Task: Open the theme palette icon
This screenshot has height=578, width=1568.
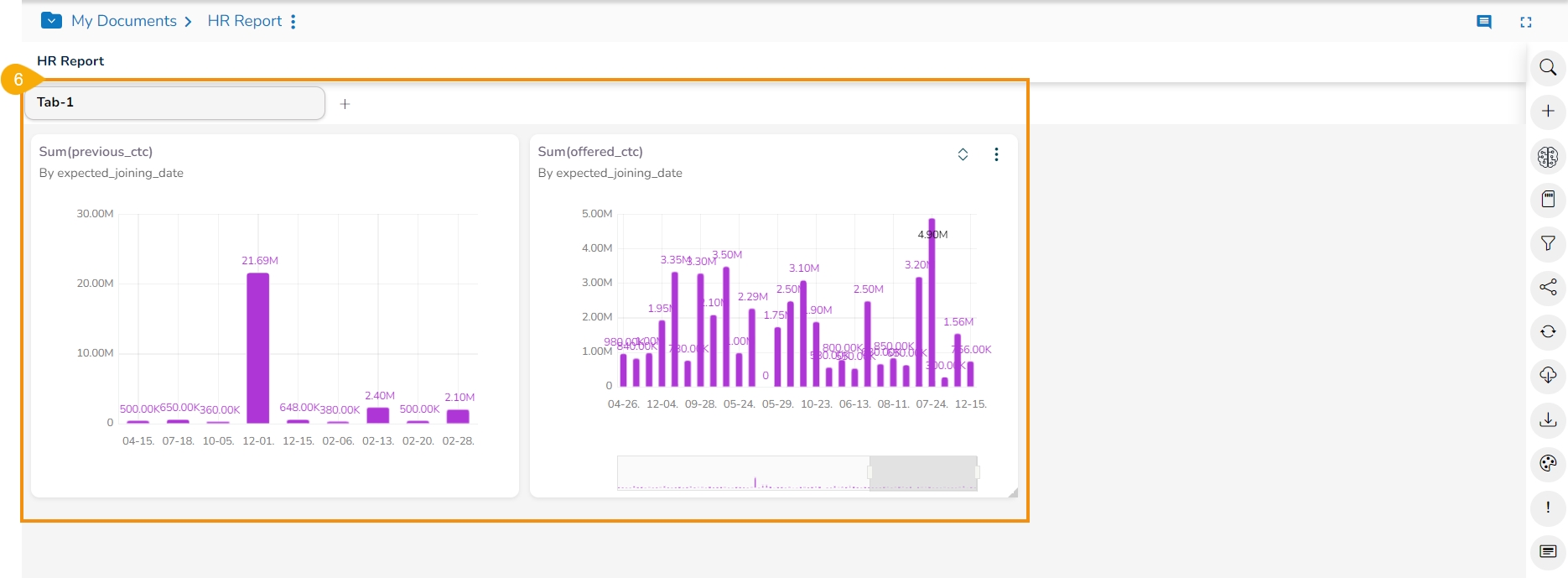Action: tap(1548, 463)
